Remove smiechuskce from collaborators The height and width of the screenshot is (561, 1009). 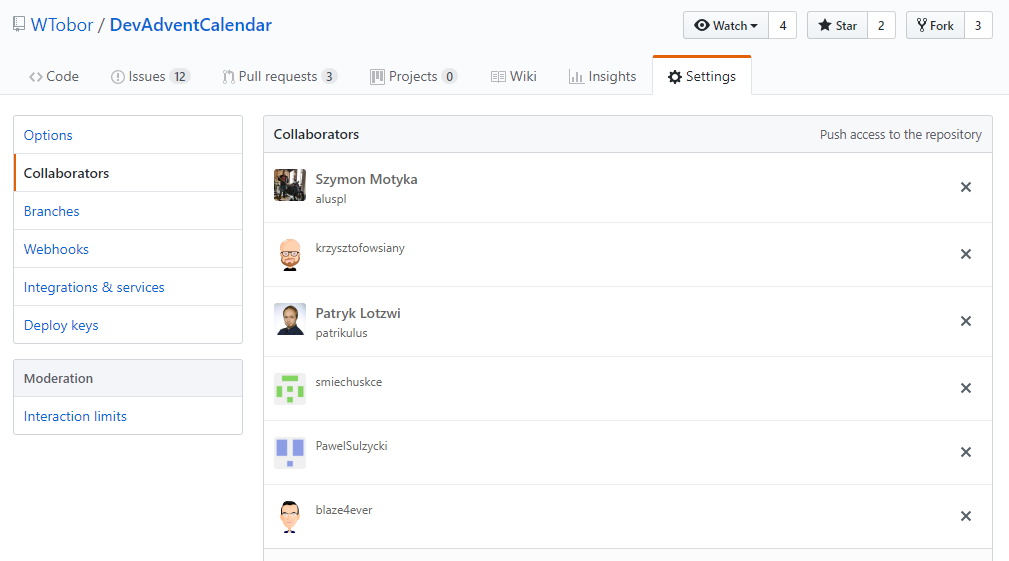(965, 388)
